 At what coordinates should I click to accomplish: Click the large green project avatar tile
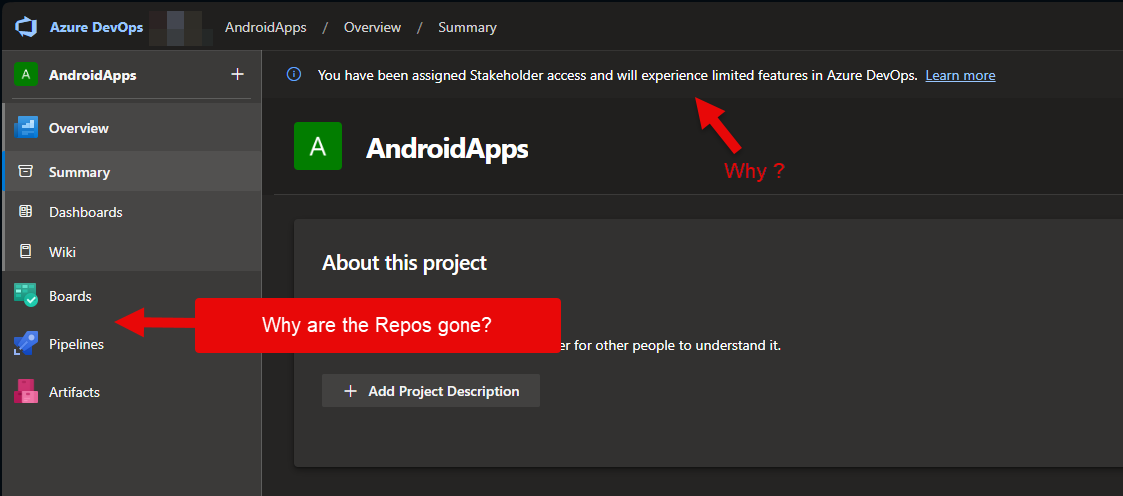[x=318, y=146]
